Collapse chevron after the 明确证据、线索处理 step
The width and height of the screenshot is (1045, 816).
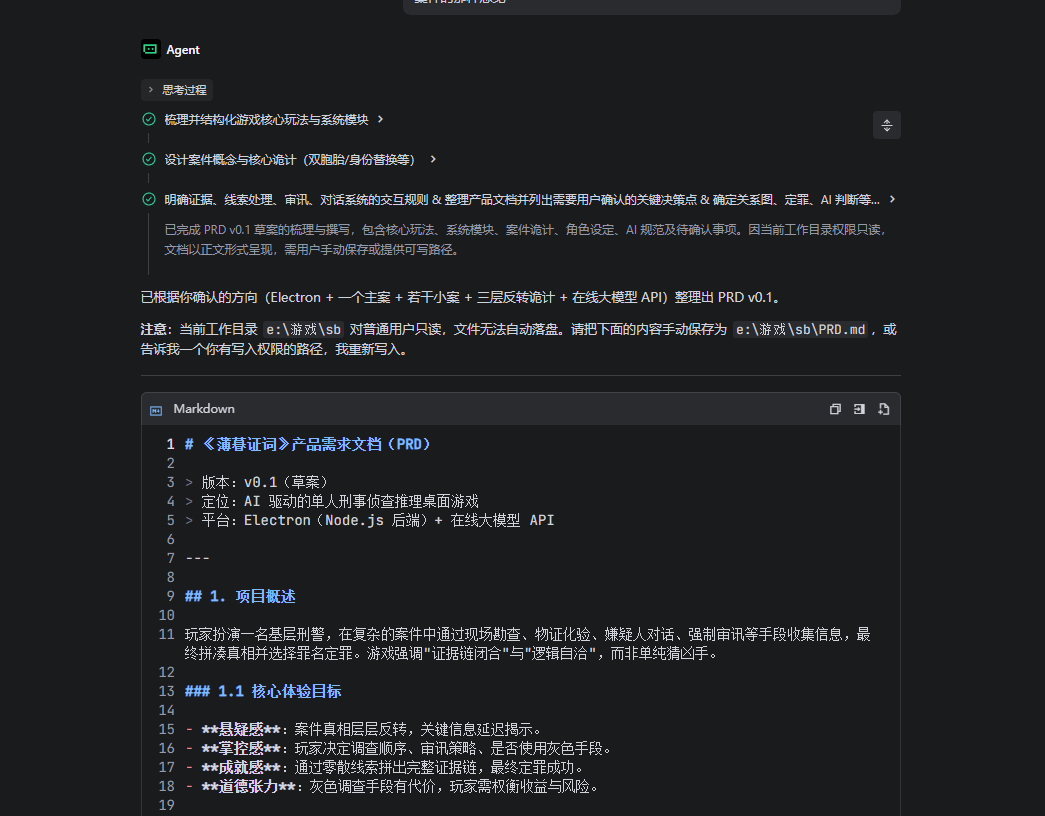(892, 199)
